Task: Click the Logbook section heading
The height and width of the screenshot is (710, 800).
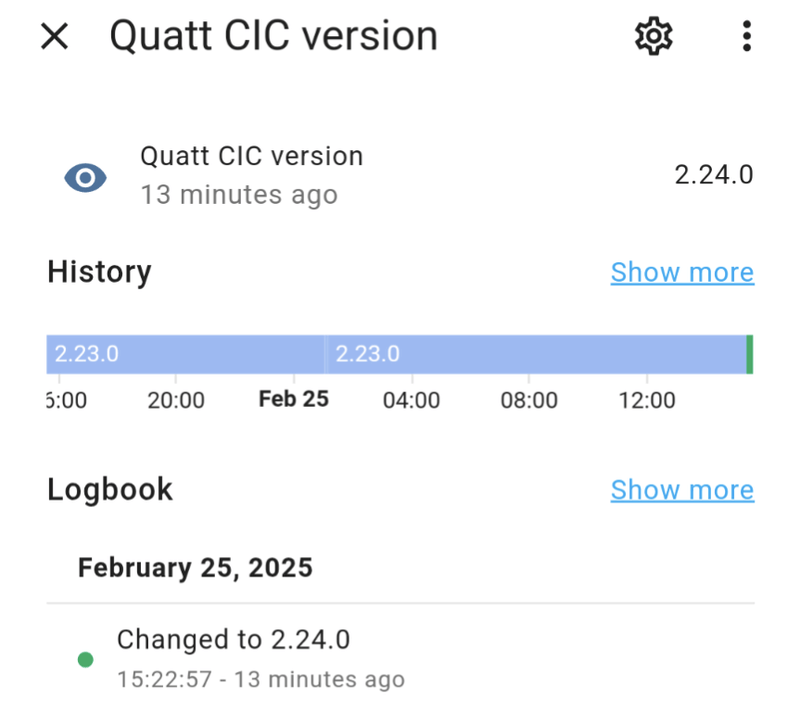Action: 110,490
